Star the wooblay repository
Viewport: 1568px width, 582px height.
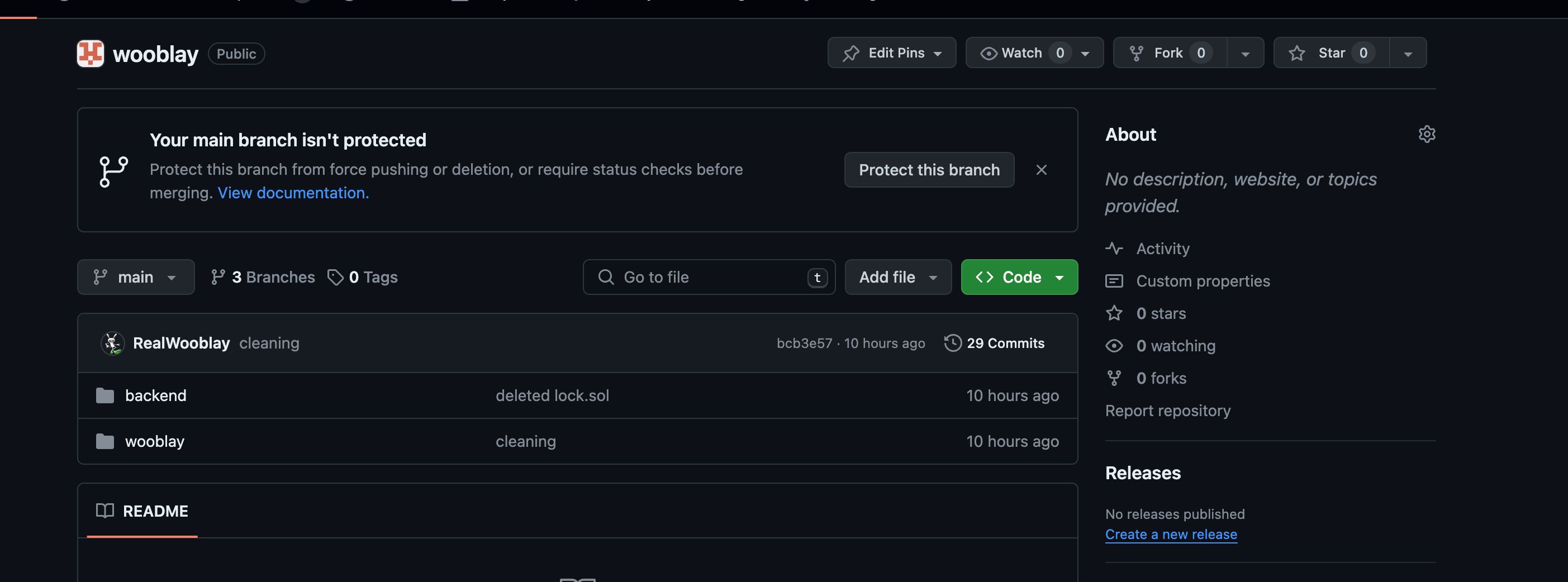(1331, 53)
